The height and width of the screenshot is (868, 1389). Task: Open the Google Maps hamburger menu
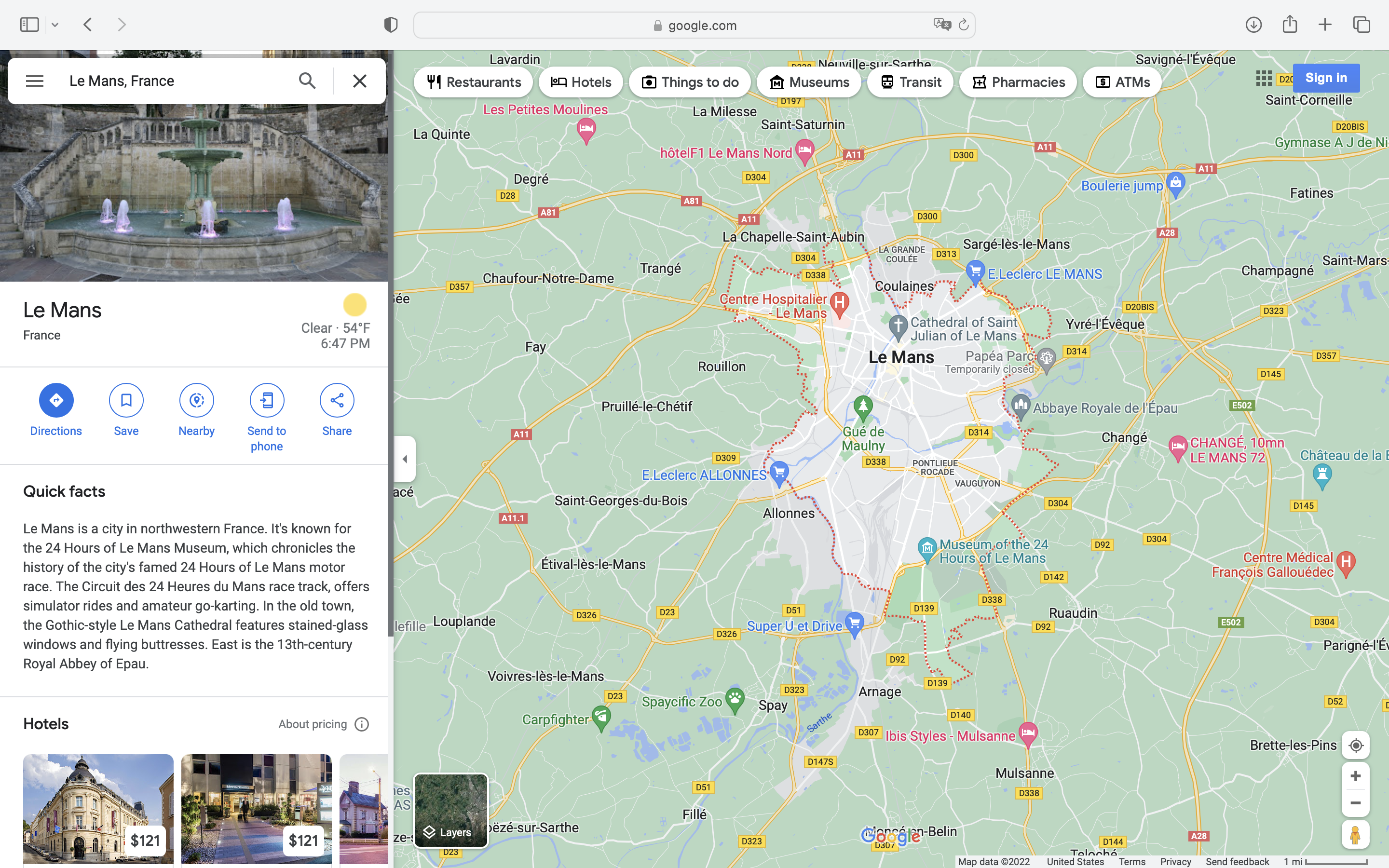[x=34, y=81]
